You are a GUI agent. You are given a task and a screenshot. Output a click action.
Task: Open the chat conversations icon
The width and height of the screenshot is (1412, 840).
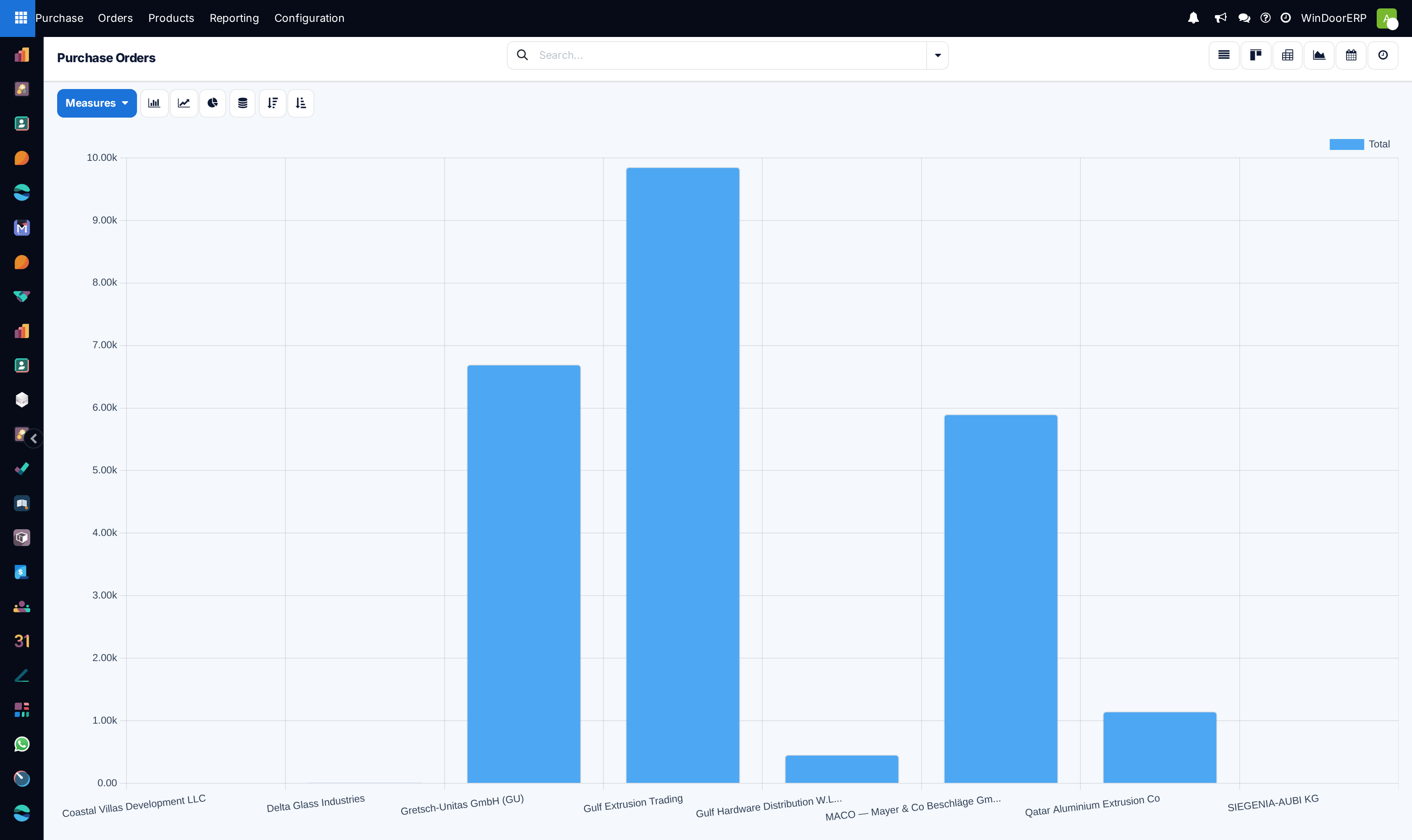tap(1244, 18)
